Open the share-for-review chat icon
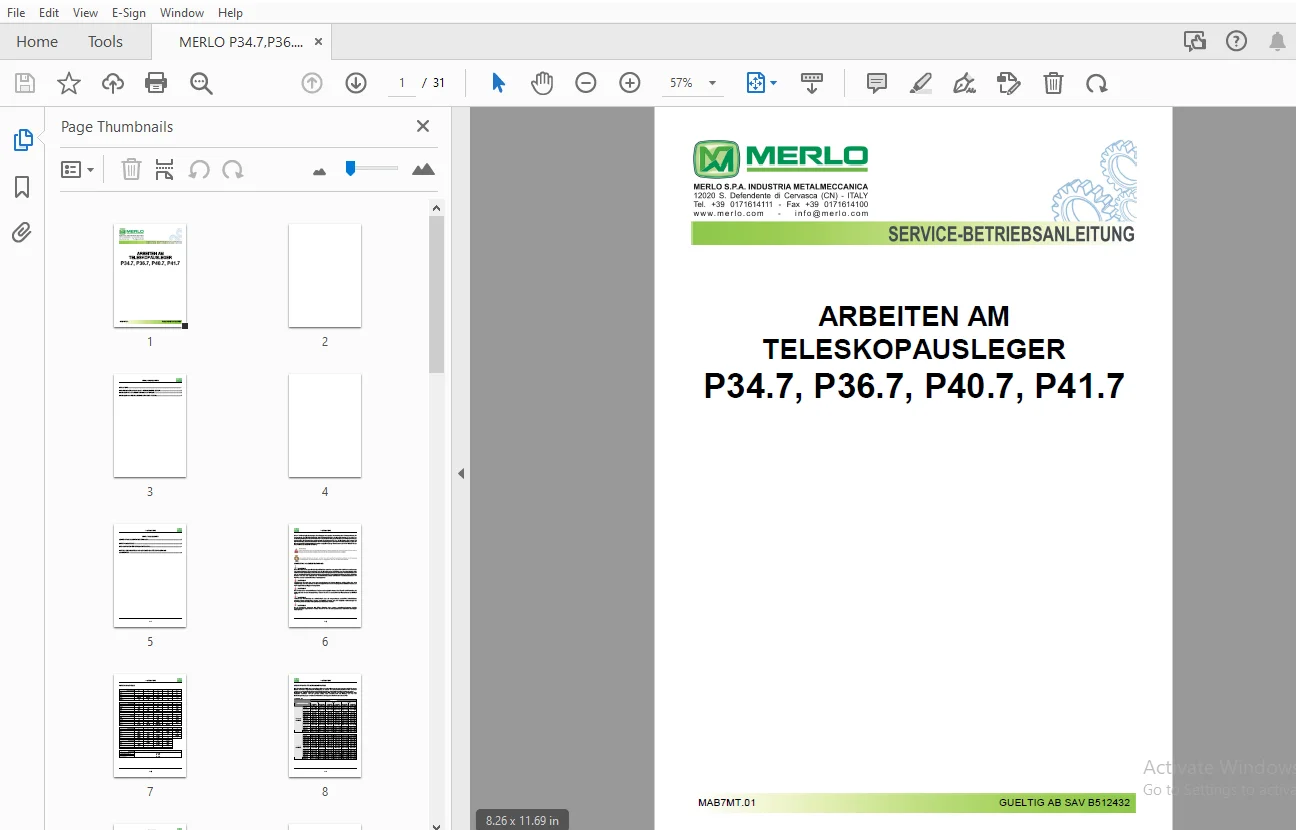The image size is (1296, 830). [1194, 41]
